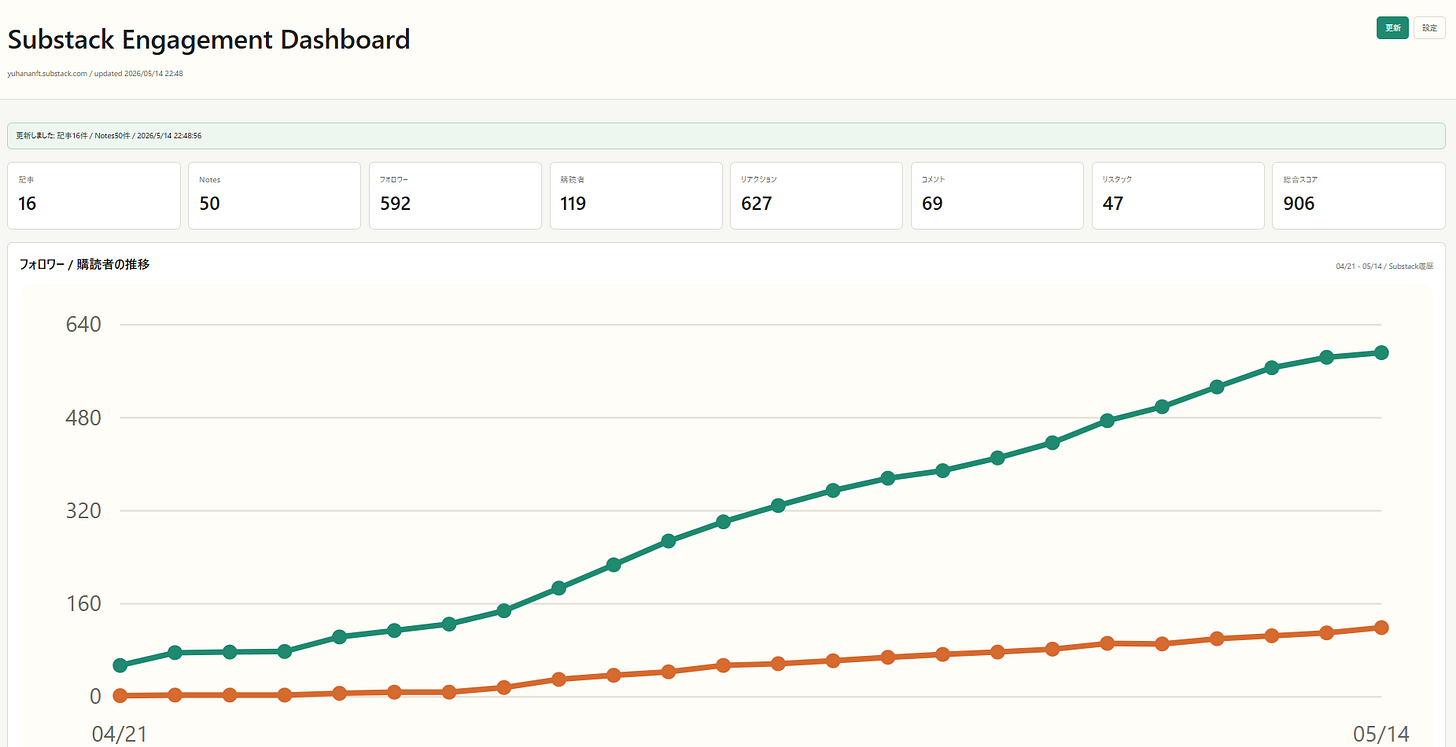
Task: Click the last orange subscriber data point
Action: (1381, 628)
